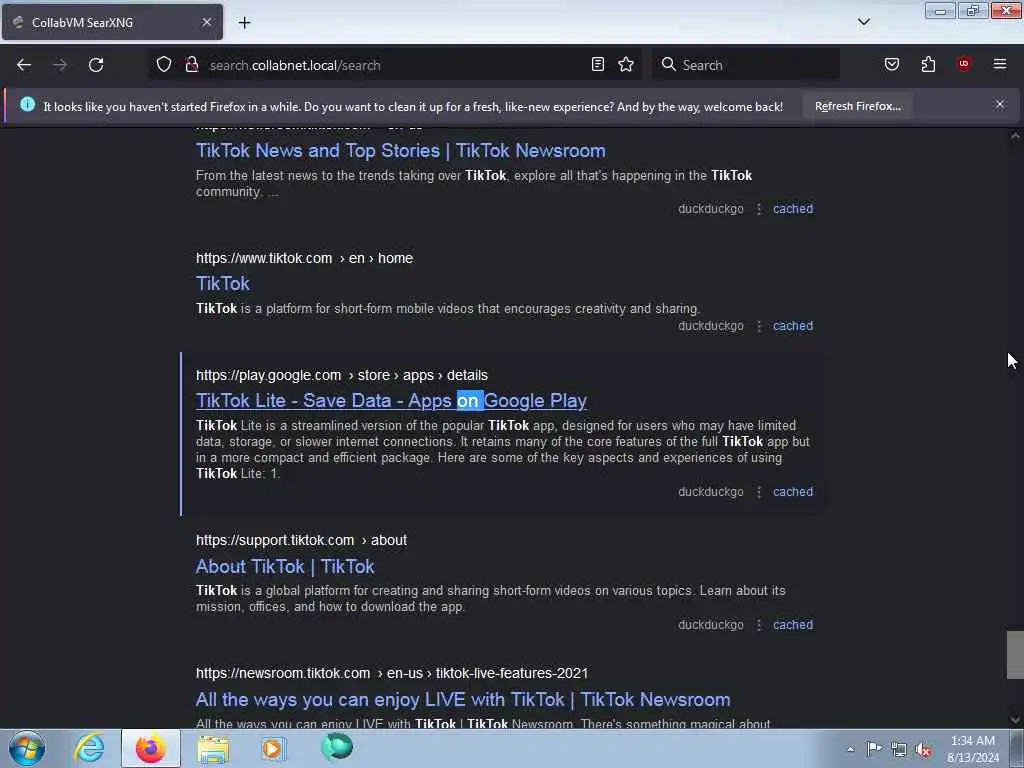Open cached link for TikTok home result
This screenshot has width=1024, height=768.
pos(793,326)
